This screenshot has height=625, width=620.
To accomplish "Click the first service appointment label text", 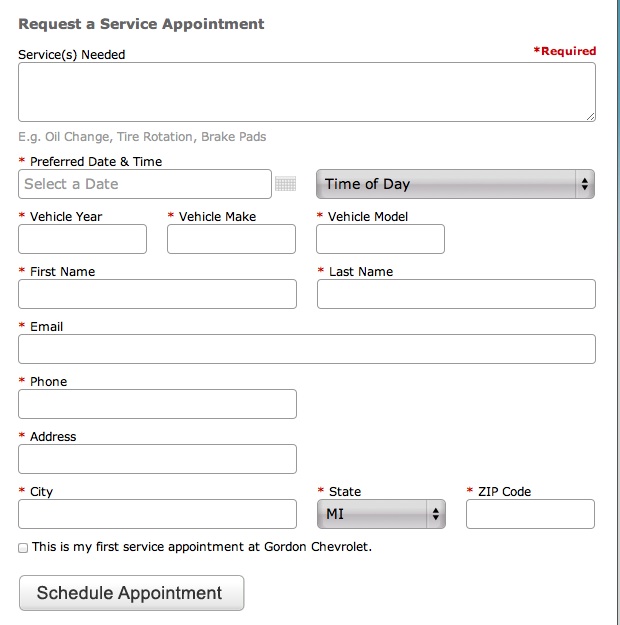I will (x=202, y=547).
